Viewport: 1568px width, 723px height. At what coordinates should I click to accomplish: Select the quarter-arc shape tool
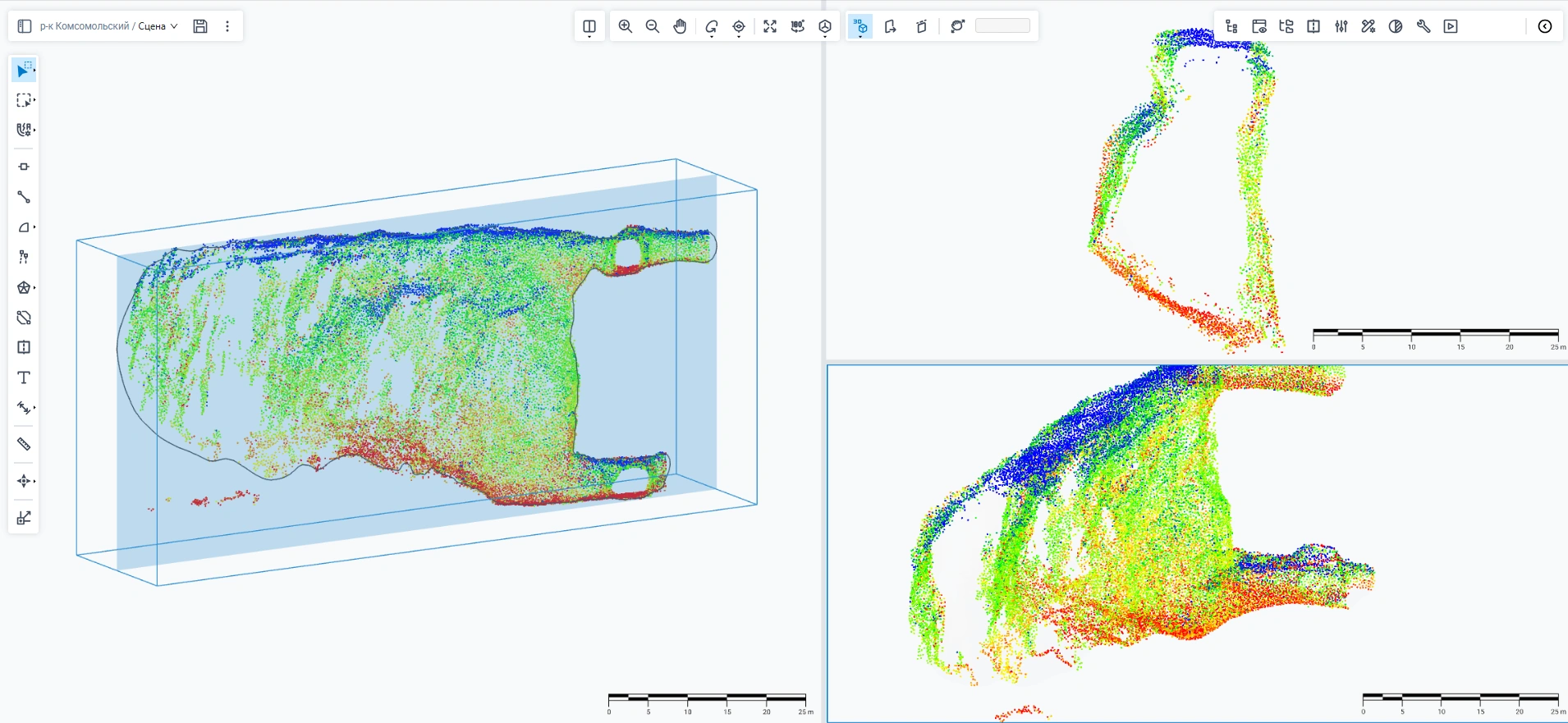(x=25, y=227)
